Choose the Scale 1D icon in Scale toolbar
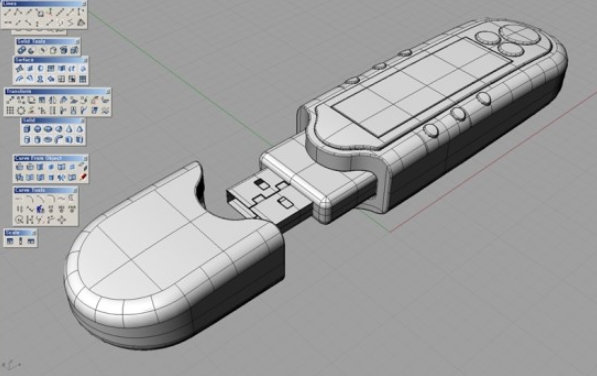Viewport: 597px width, 376px height. tap(21, 241)
